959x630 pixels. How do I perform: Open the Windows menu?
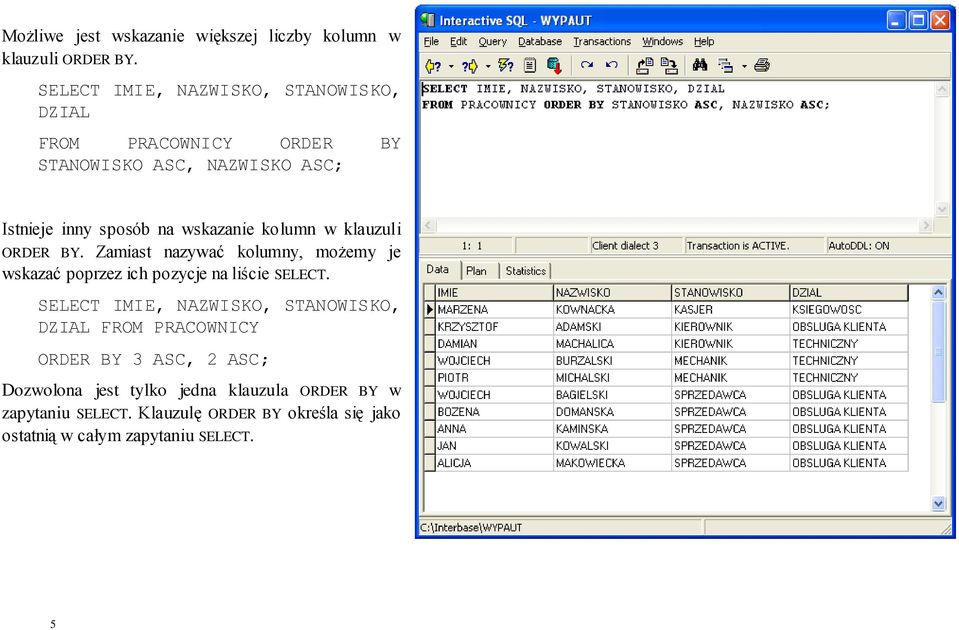662,42
